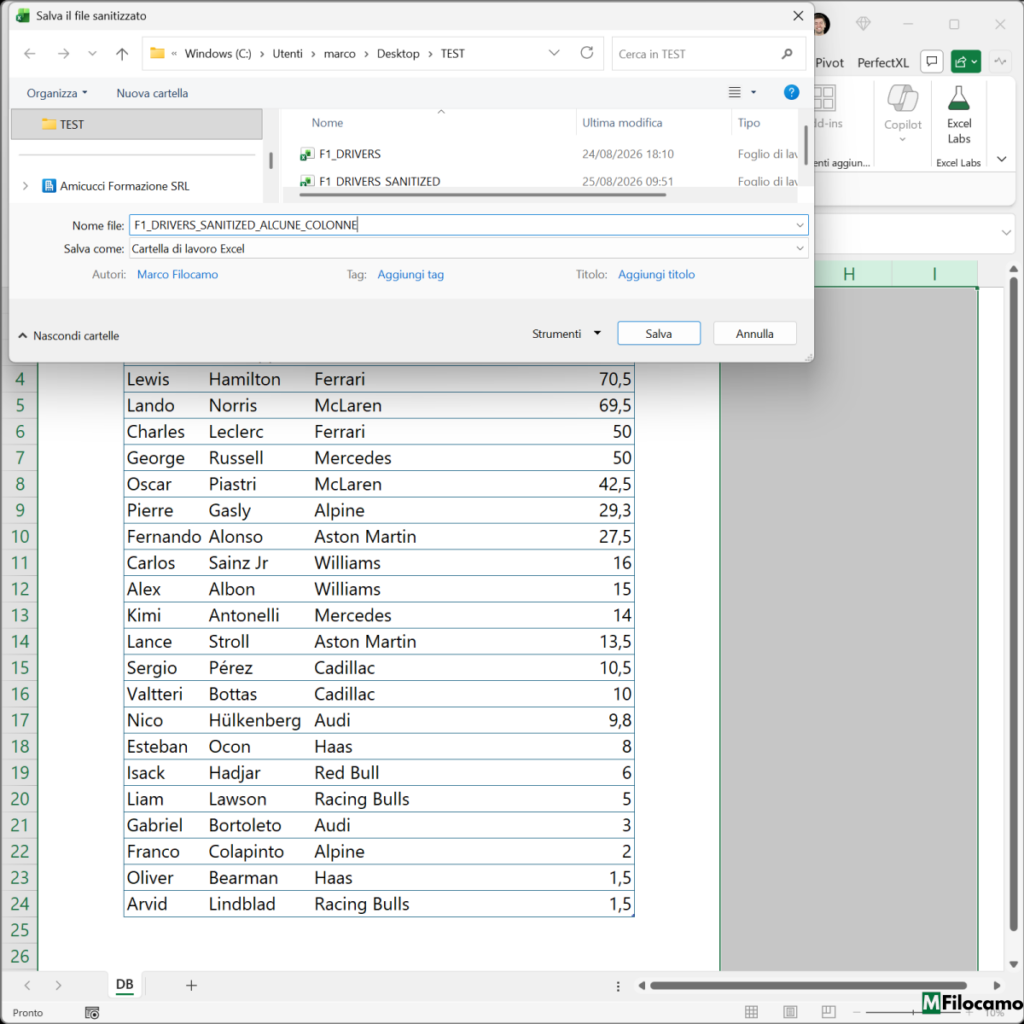1024x1024 pixels.
Task: Select TEST folder in navigation pane
Action: [136, 124]
